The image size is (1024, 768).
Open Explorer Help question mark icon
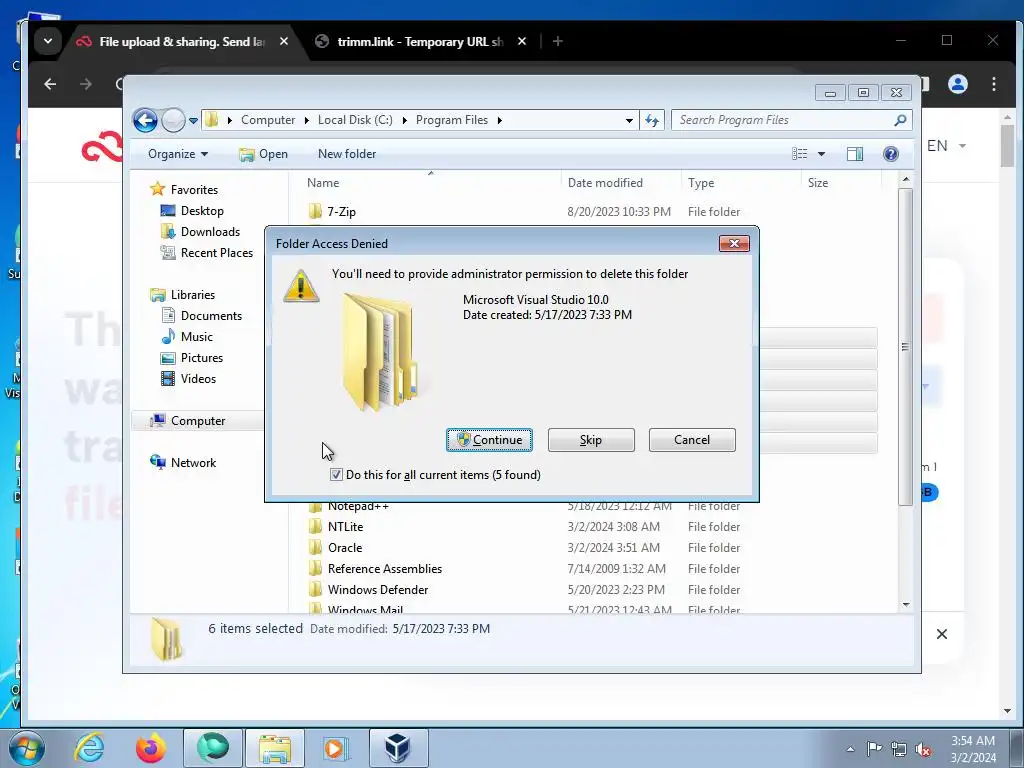[x=891, y=154]
